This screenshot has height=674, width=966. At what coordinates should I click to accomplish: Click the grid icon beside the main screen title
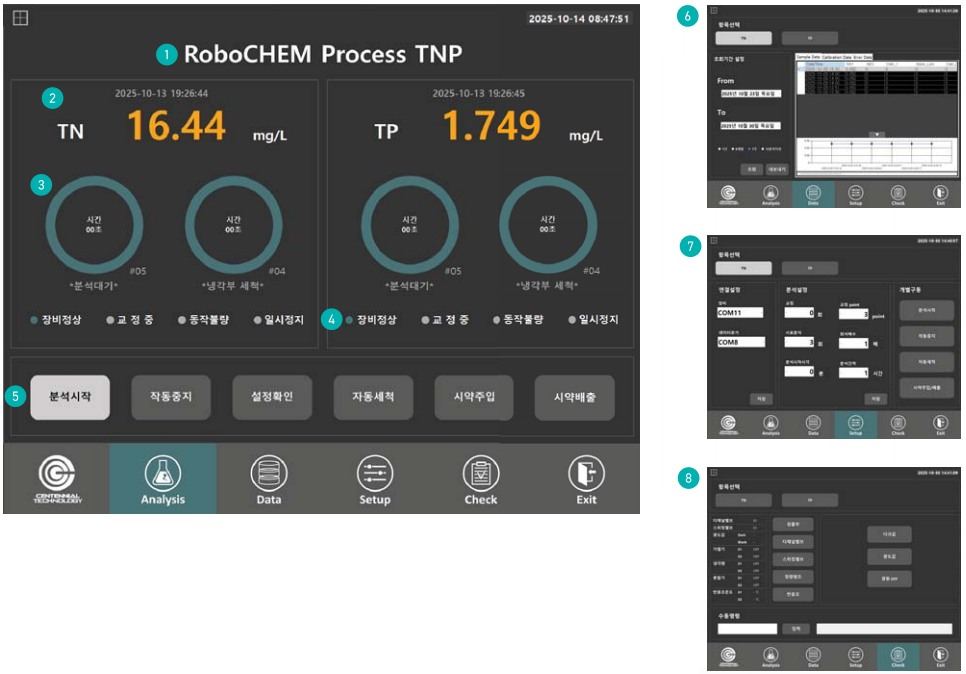pyautogui.click(x=20, y=18)
